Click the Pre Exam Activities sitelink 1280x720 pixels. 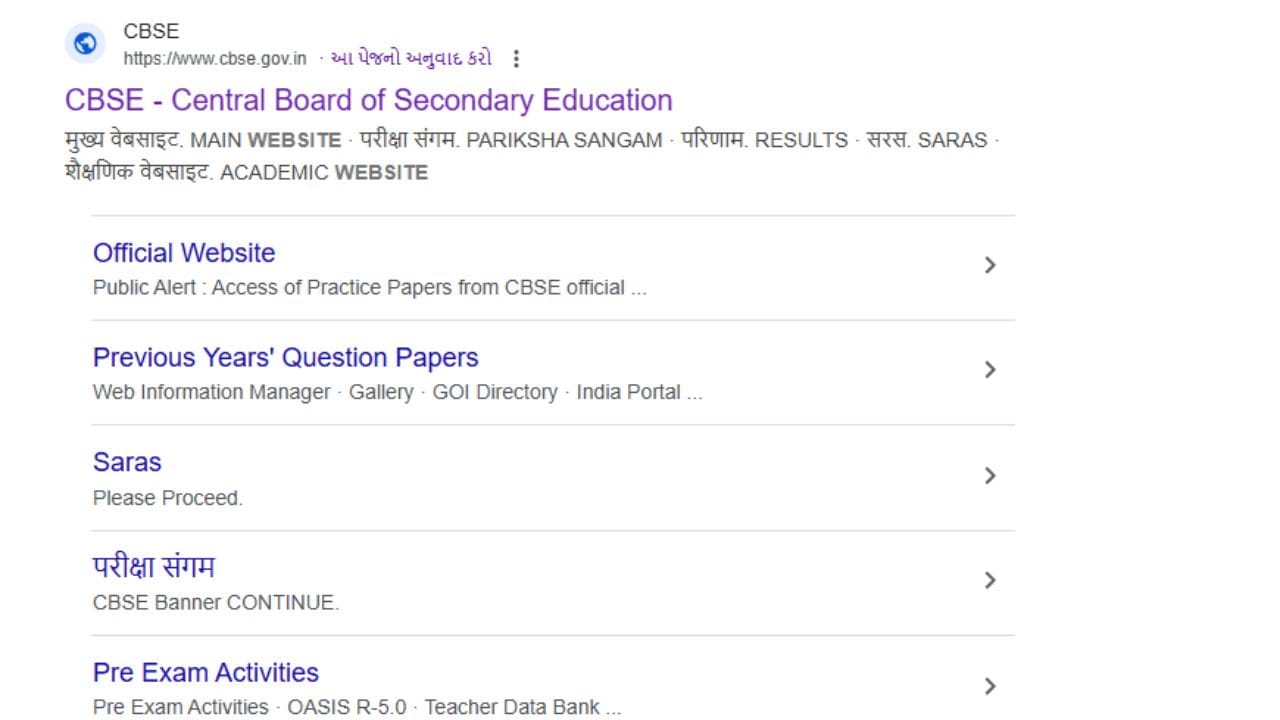pos(204,672)
